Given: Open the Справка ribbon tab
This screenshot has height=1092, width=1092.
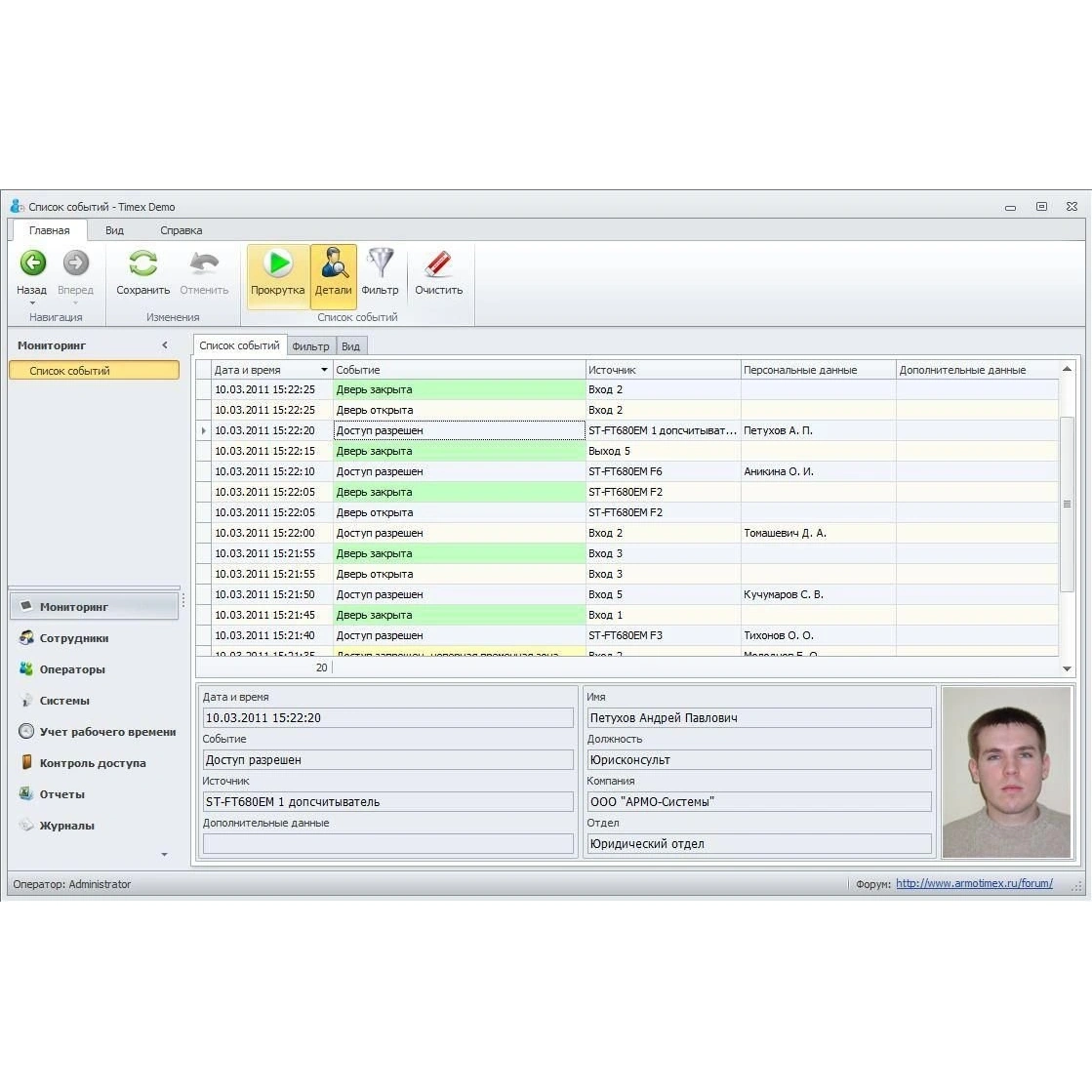Looking at the screenshot, I should 181,230.
